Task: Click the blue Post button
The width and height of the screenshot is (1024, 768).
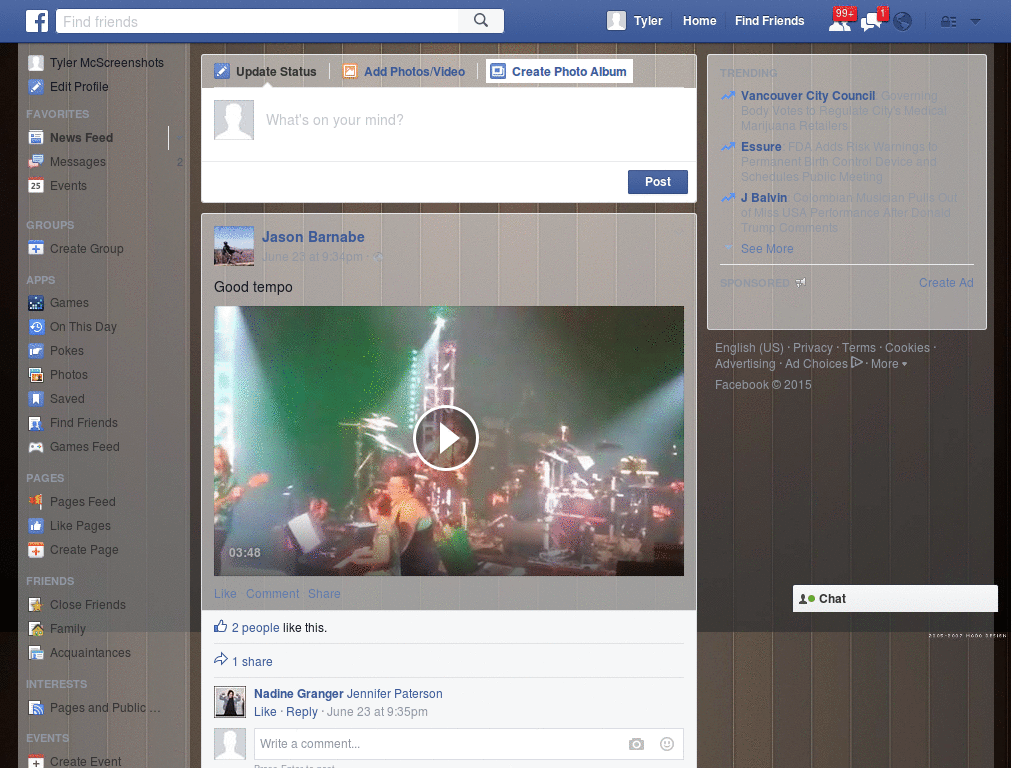Action: click(x=658, y=182)
